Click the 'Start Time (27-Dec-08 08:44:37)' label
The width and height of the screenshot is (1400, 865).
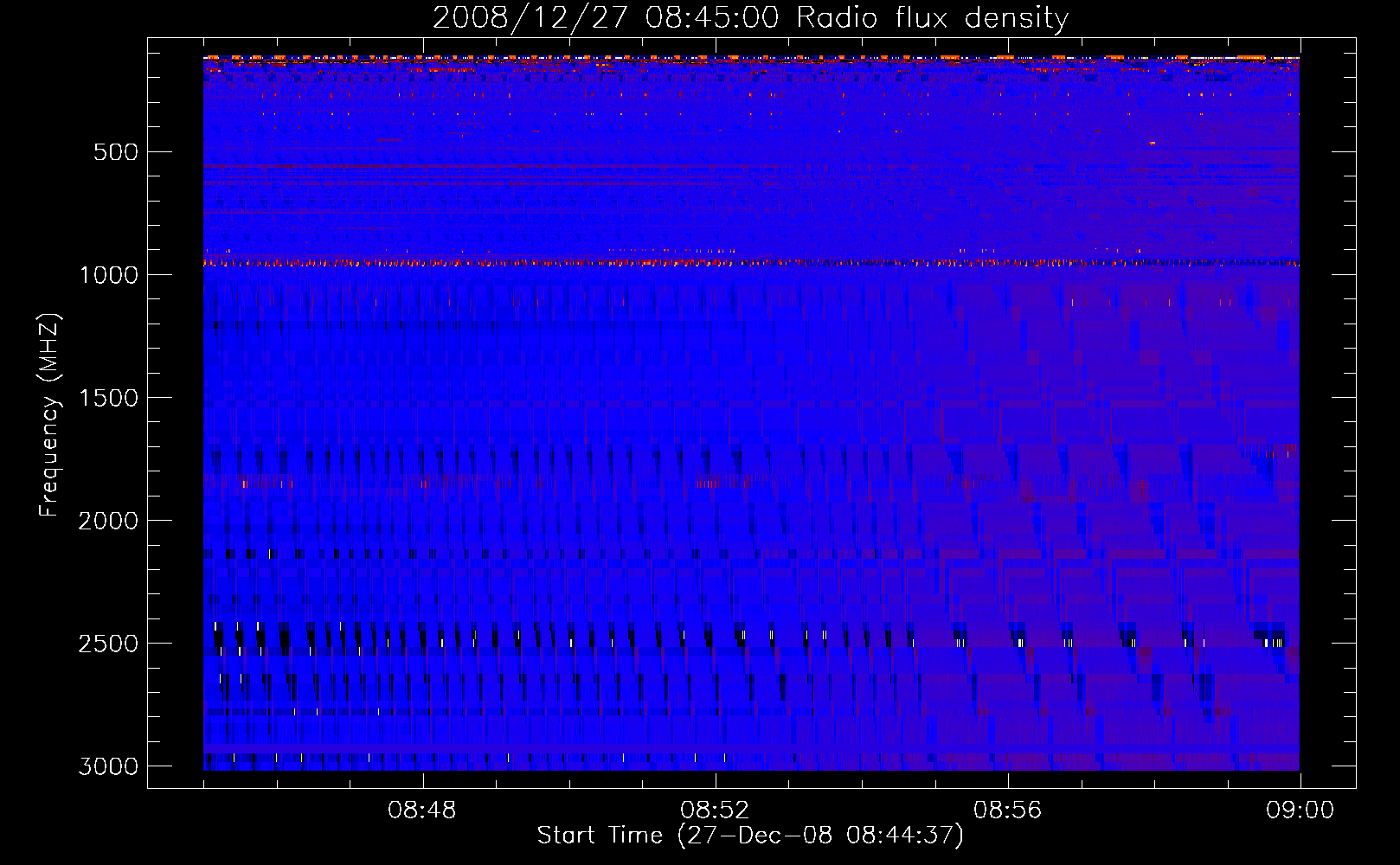coord(750,836)
